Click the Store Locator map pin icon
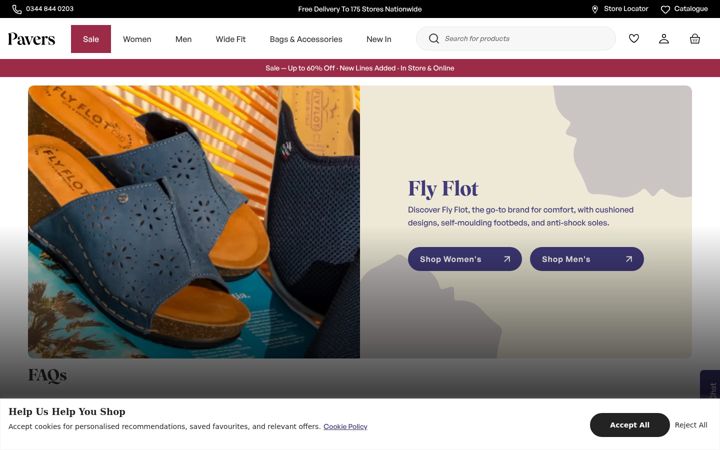 [x=595, y=9]
